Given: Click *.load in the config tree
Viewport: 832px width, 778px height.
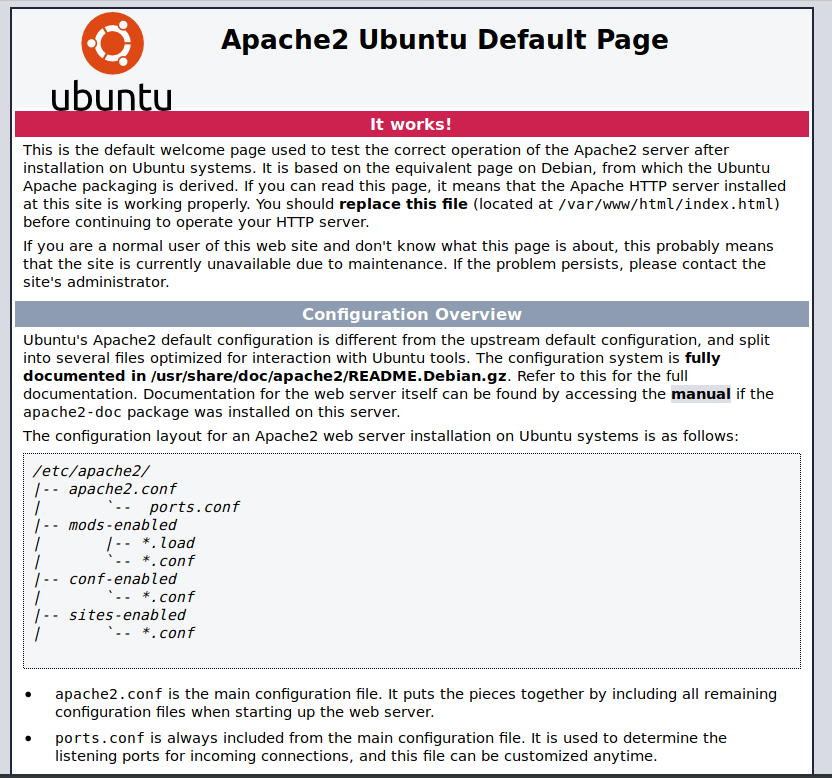Looking at the screenshot, I should [168, 543].
